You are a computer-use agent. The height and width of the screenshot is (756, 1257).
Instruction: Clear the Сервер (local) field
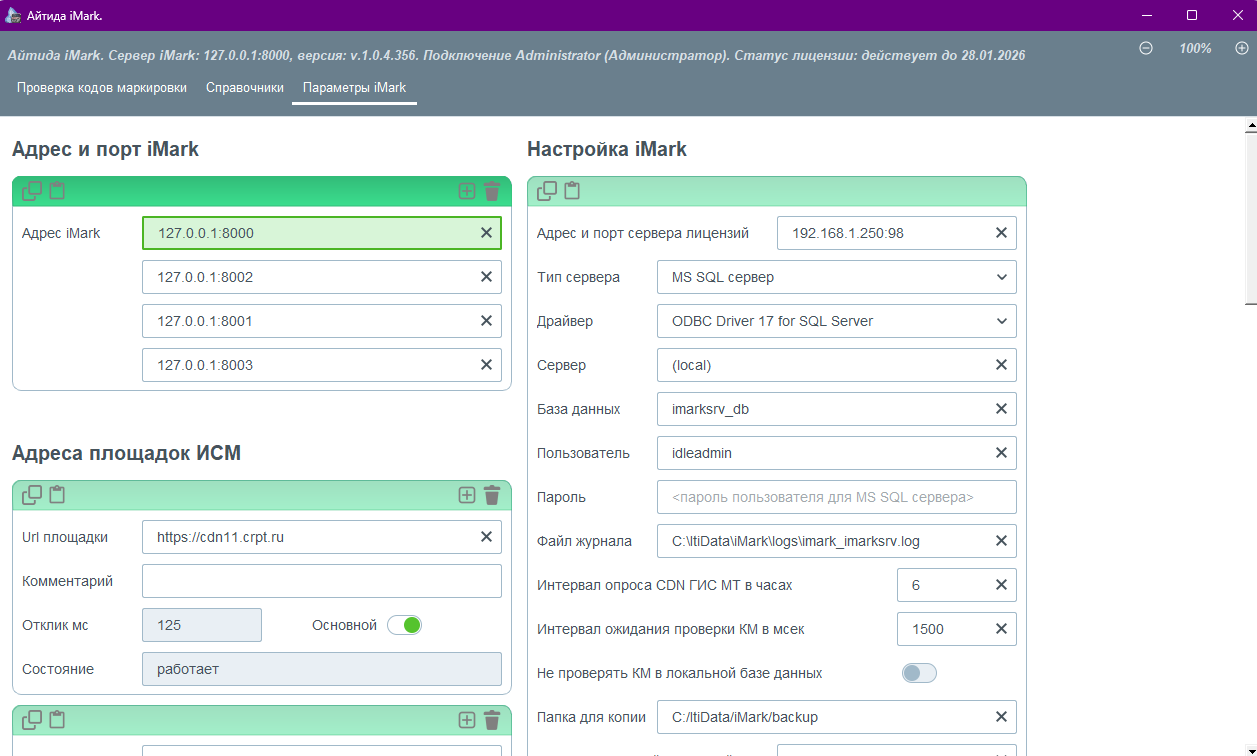coord(1001,365)
